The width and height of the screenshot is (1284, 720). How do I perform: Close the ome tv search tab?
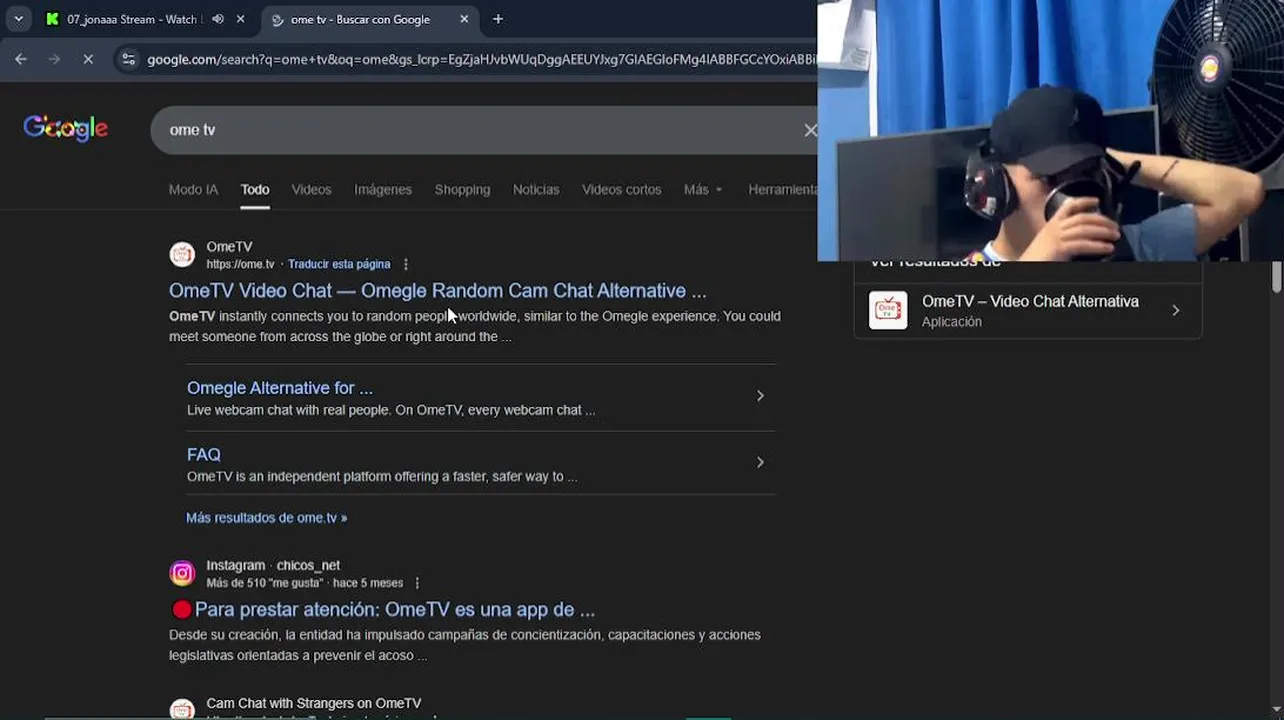click(x=464, y=19)
